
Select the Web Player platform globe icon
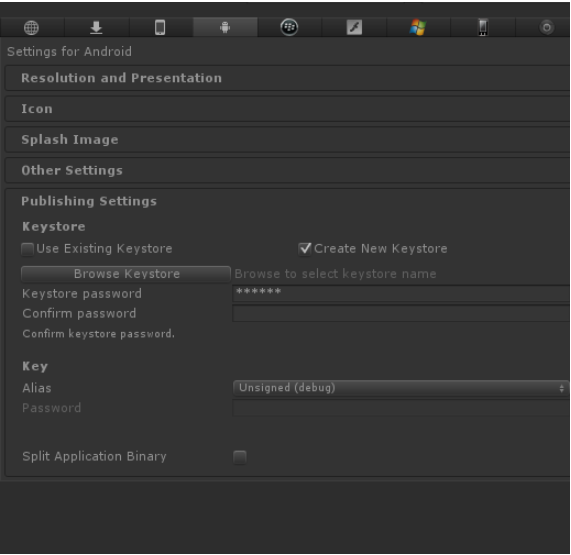(x=31, y=27)
